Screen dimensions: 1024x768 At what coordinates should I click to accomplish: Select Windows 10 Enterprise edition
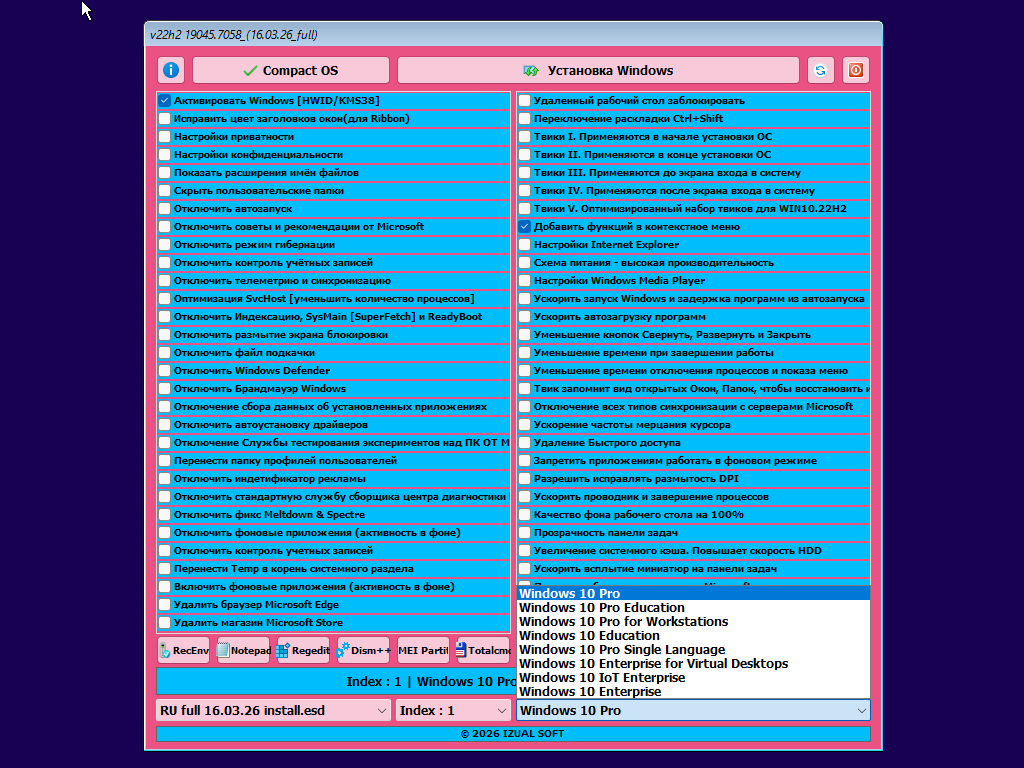coord(694,692)
